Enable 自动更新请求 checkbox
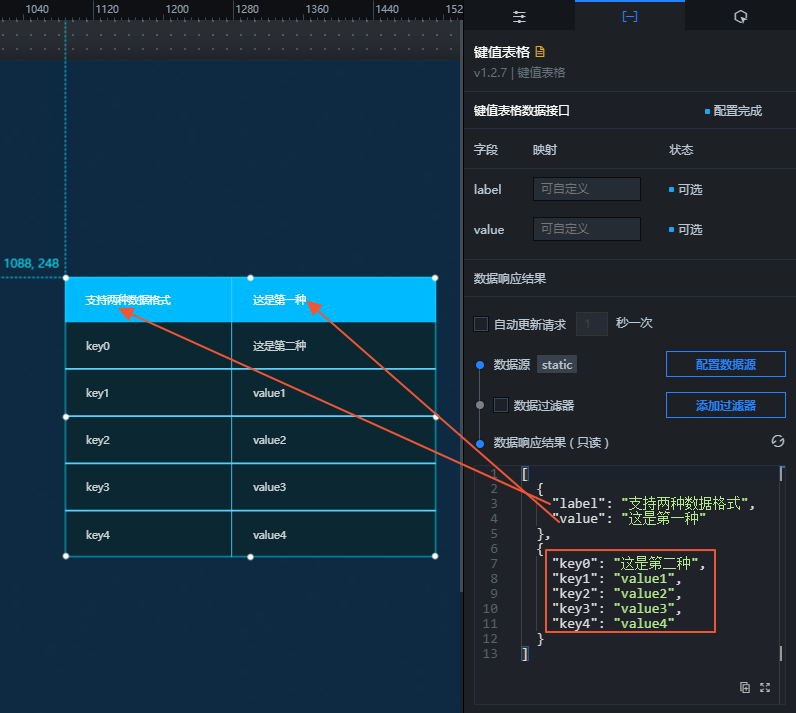The image size is (796, 713). click(x=481, y=324)
